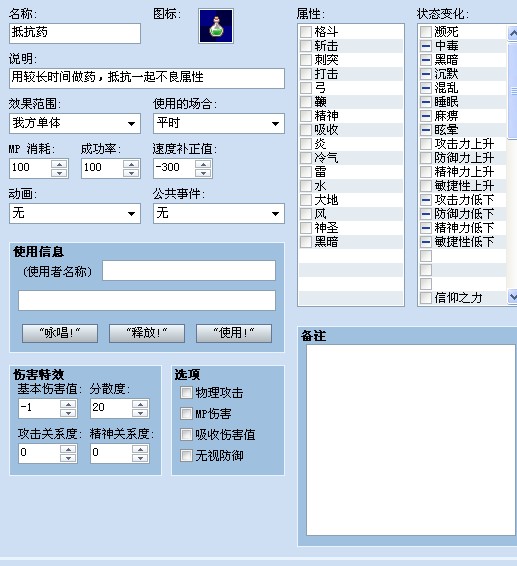Open the 使用的场合 dropdown 平时

[x=219, y=123]
